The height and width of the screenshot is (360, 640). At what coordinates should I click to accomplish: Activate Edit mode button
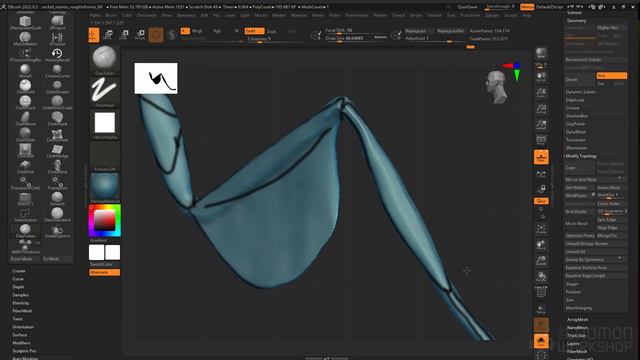(94, 35)
